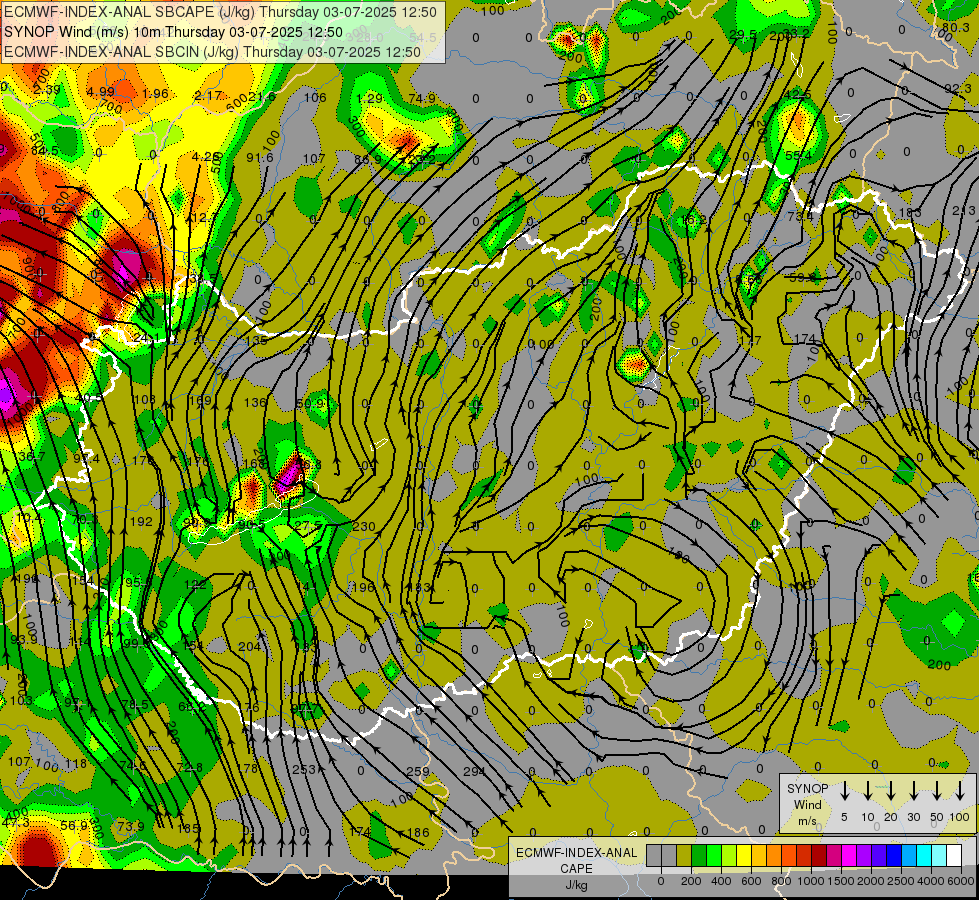Click the map value 183

tap(910, 213)
